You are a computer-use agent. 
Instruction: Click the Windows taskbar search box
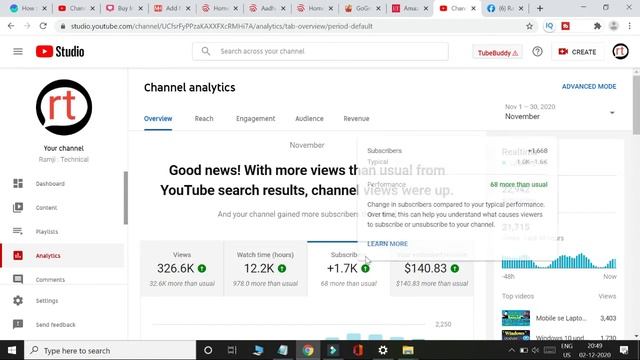(x=110, y=350)
